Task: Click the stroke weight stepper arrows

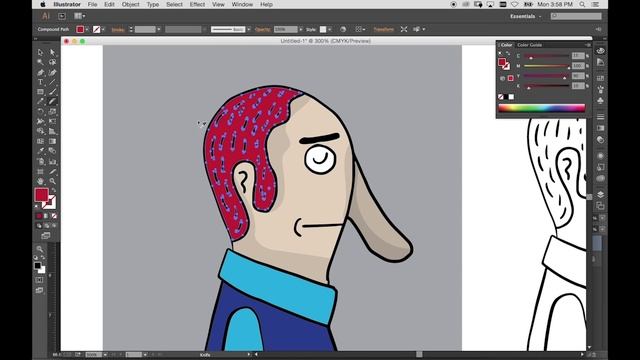Action: [131, 29]
